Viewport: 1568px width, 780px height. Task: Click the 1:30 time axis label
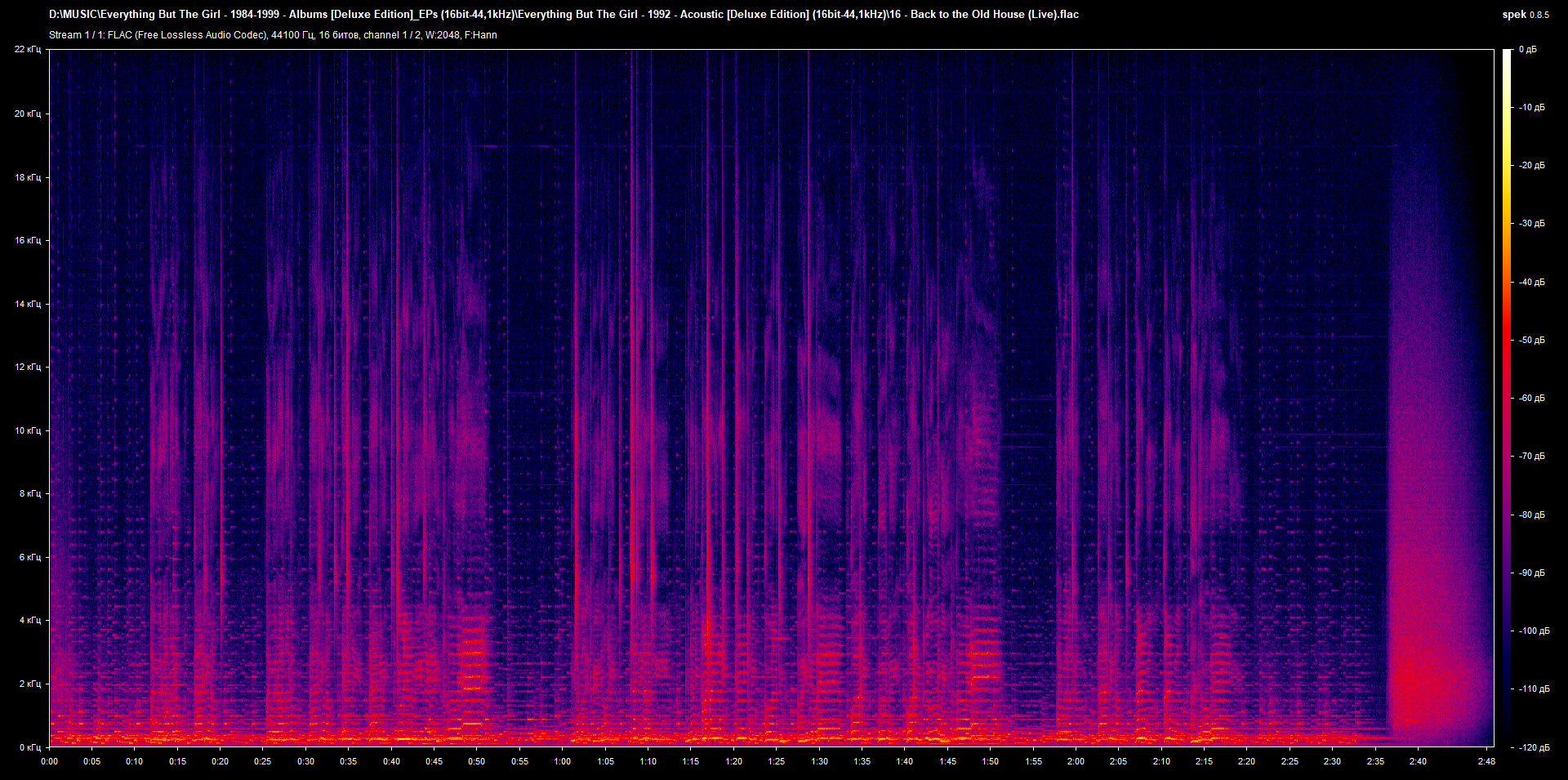819,761
